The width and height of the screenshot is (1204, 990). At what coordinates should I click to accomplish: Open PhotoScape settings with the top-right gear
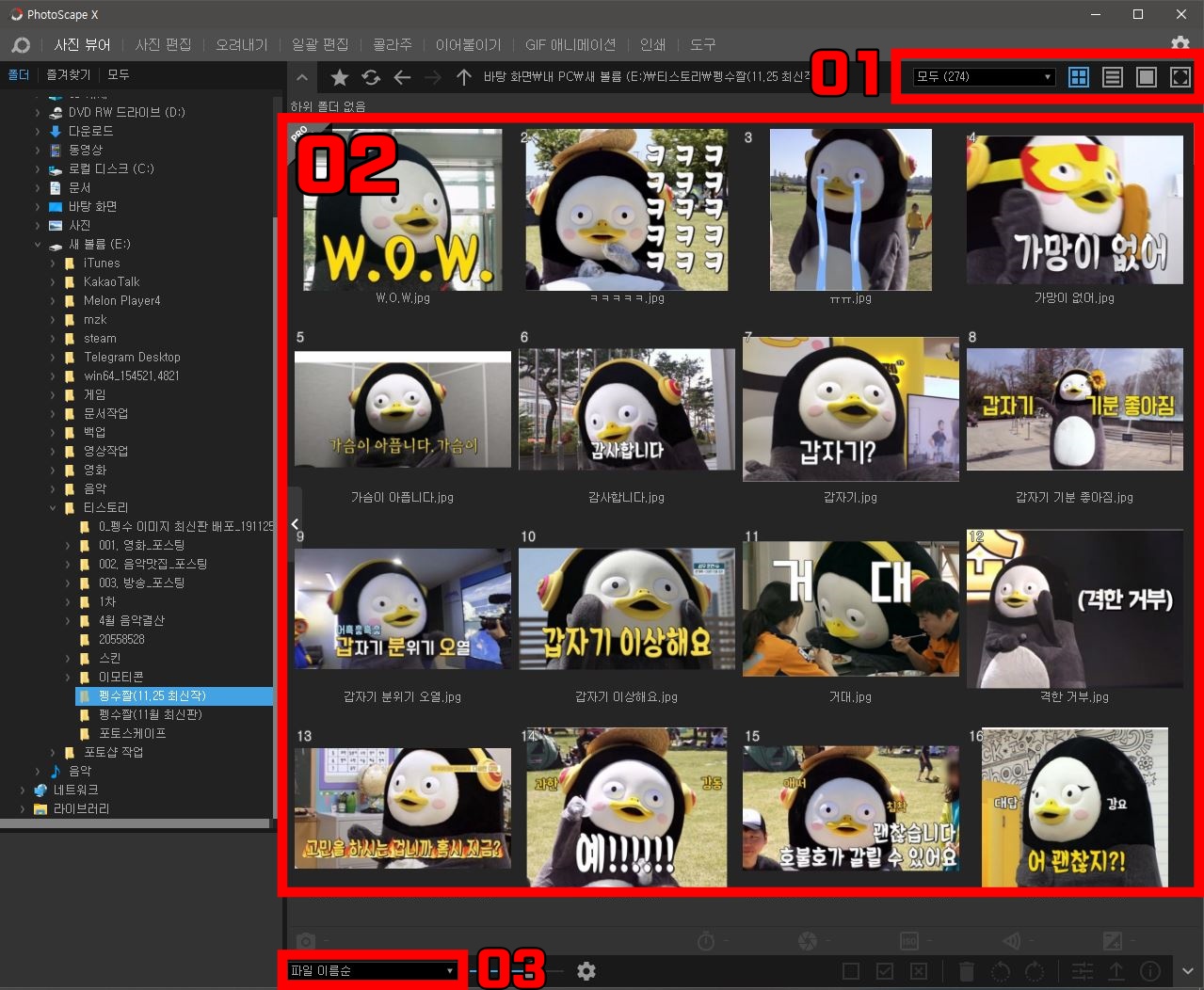[1180, 43]
